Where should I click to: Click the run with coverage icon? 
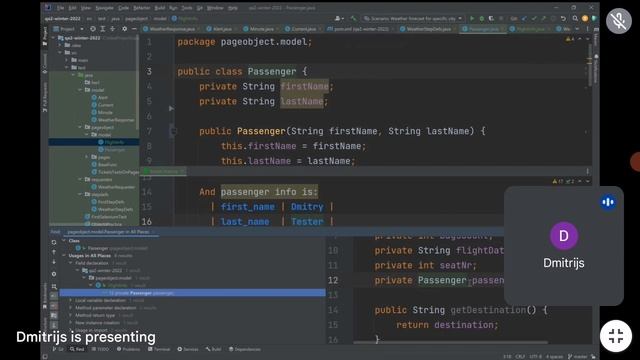coord(491,18)
